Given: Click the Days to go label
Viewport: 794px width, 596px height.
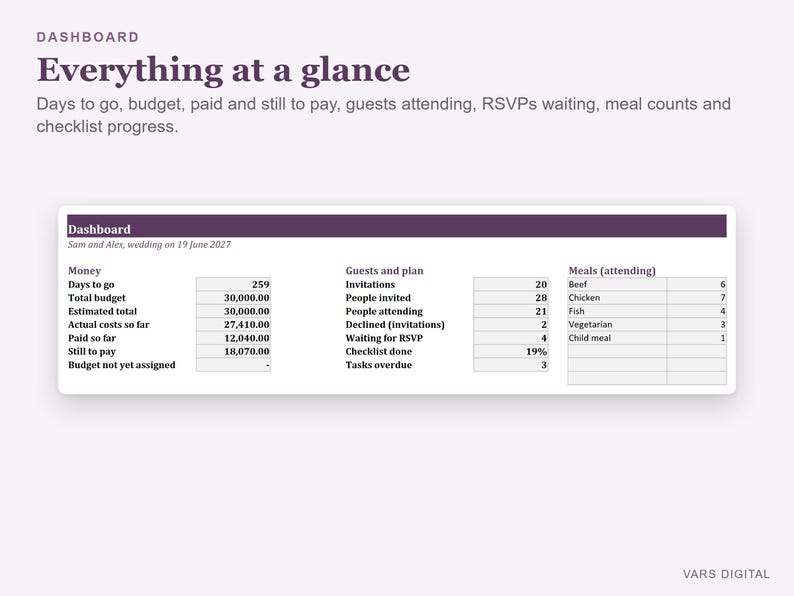Looking at the screenshot, I should pyautogui.click(x=91, y=285).
